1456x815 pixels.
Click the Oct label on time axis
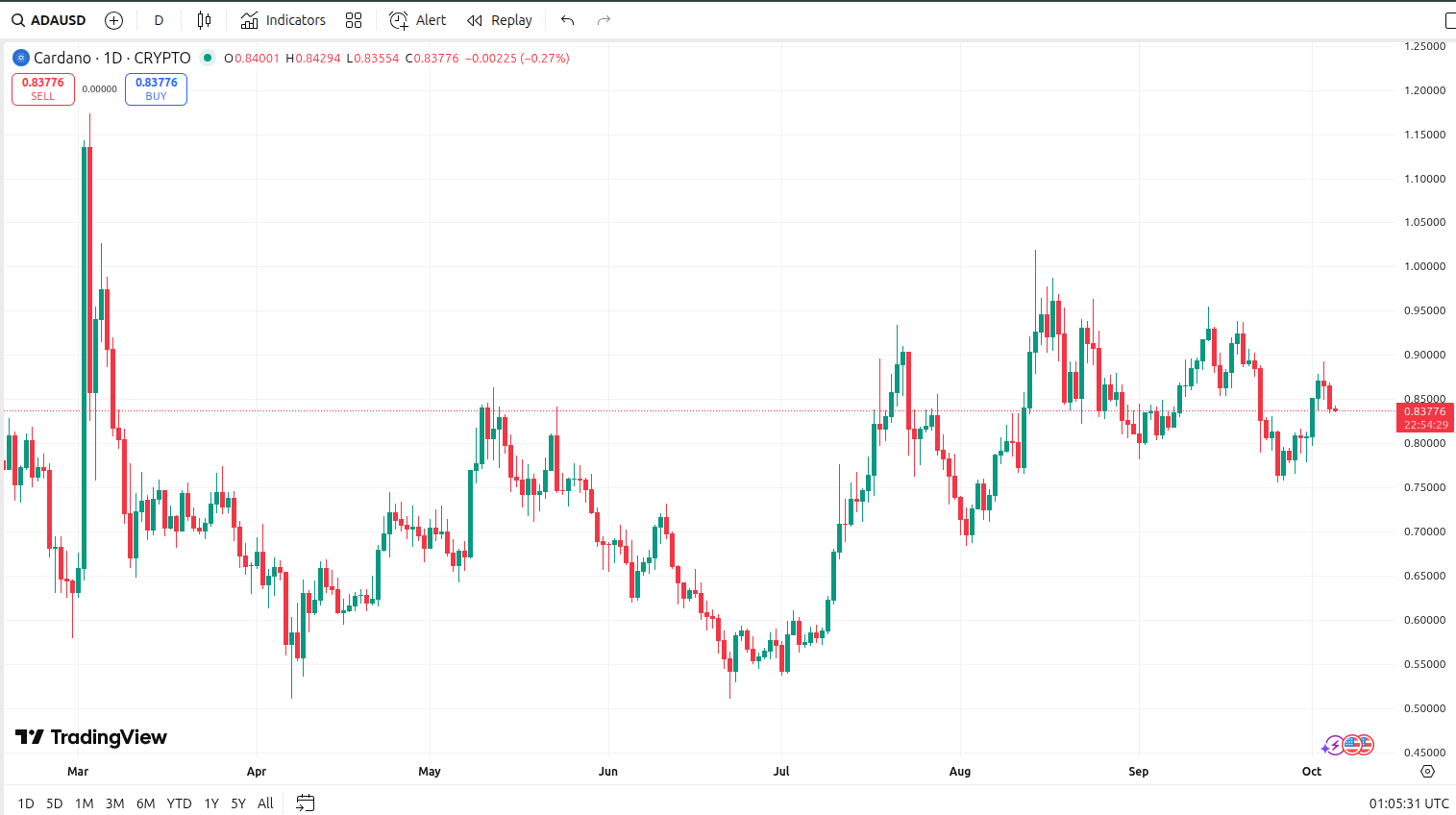1312,771
